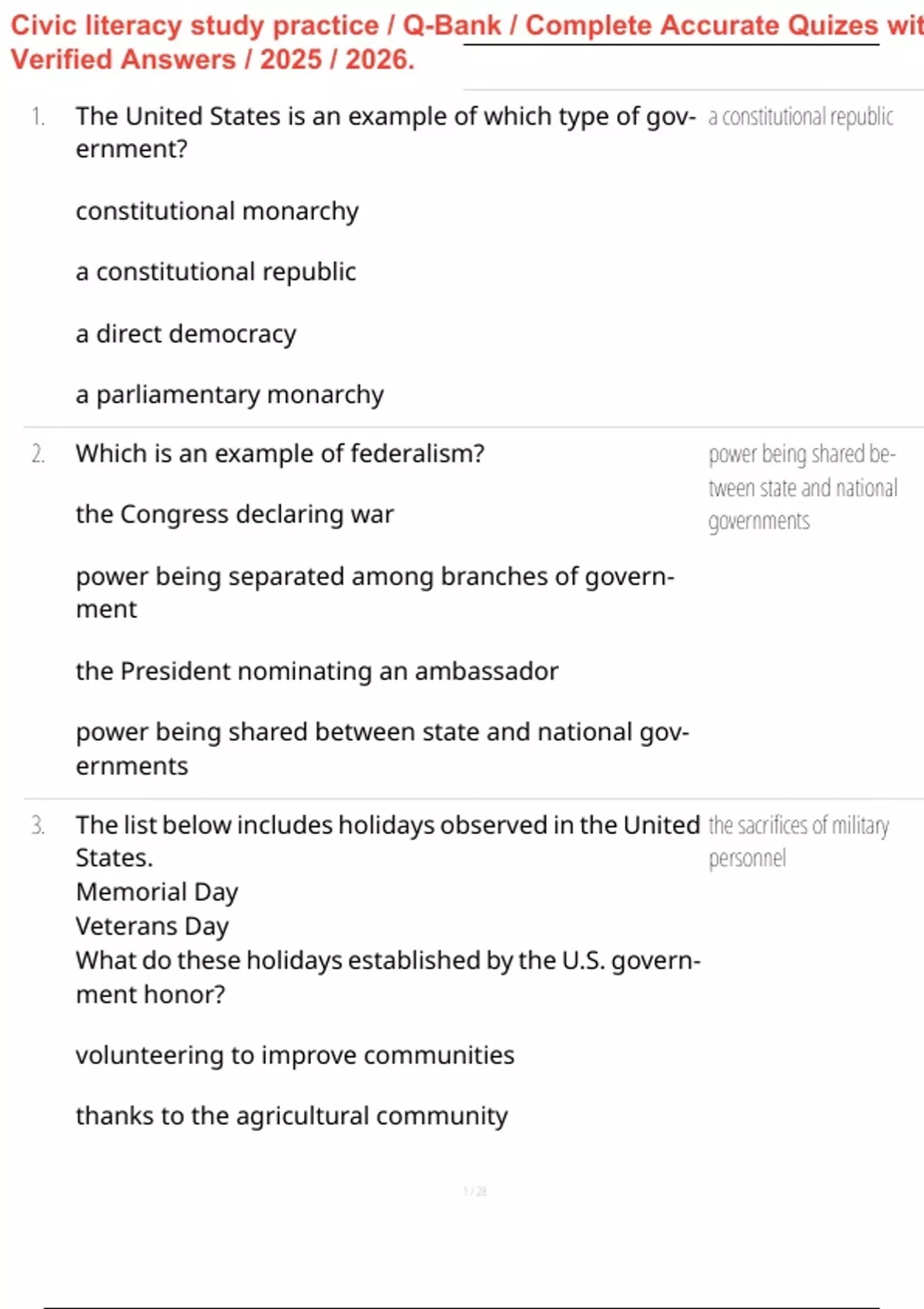The image size is (924, 1309).
Task: Click the gray "sacrifices of military personnel" answer
Action: click(x=798, y=842)
